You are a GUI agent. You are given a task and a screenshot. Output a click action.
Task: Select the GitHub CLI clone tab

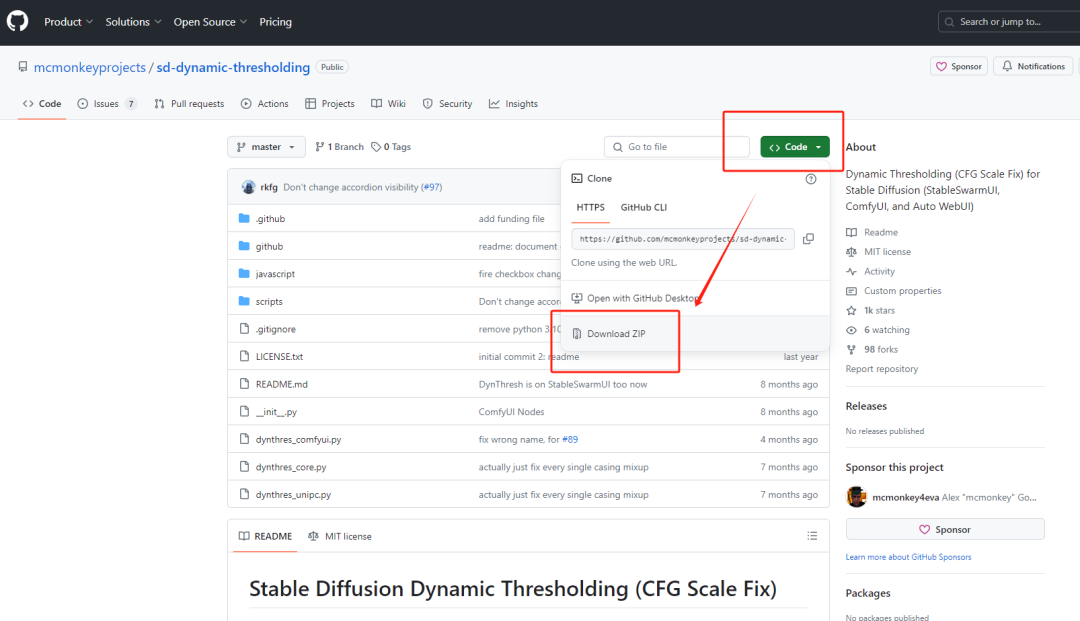pos(643,207)
